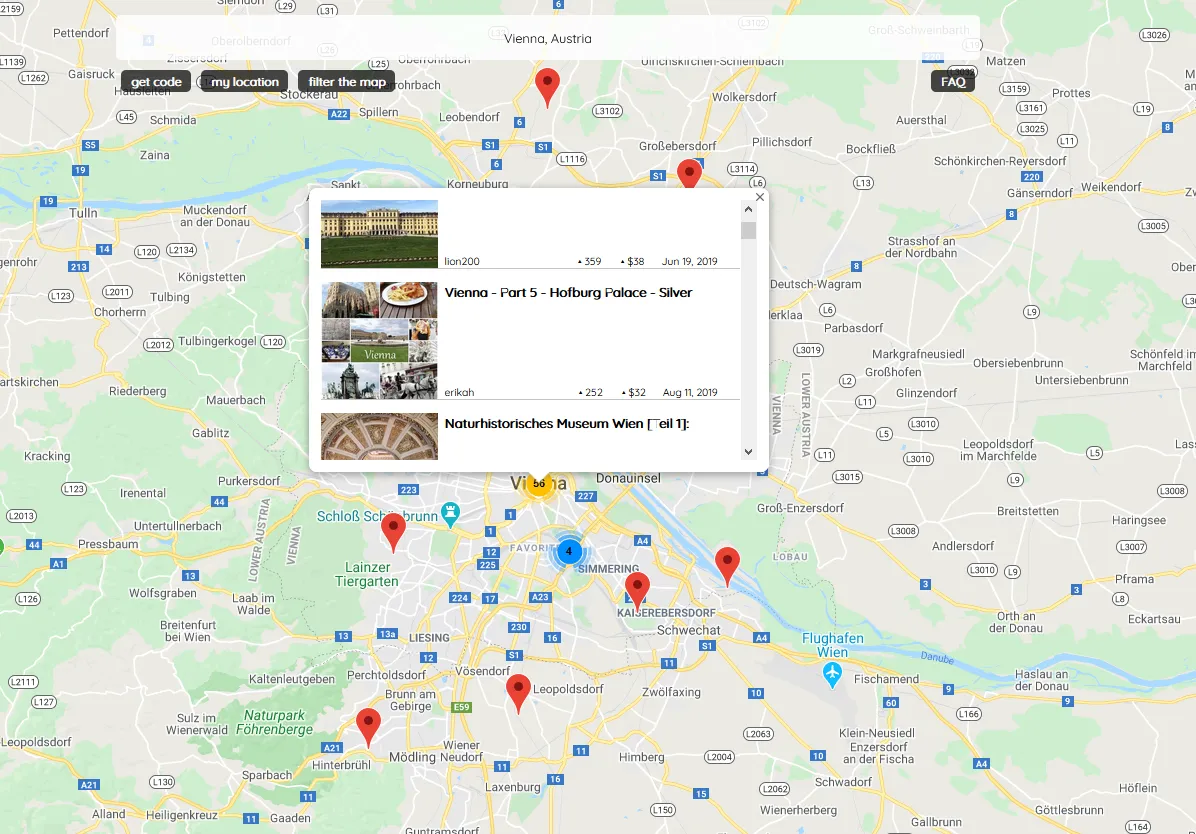This screenshot has height=834, width=1196.
Task: Click the Lainzer Tiergarten map label
Action: [x=367, y=574]
